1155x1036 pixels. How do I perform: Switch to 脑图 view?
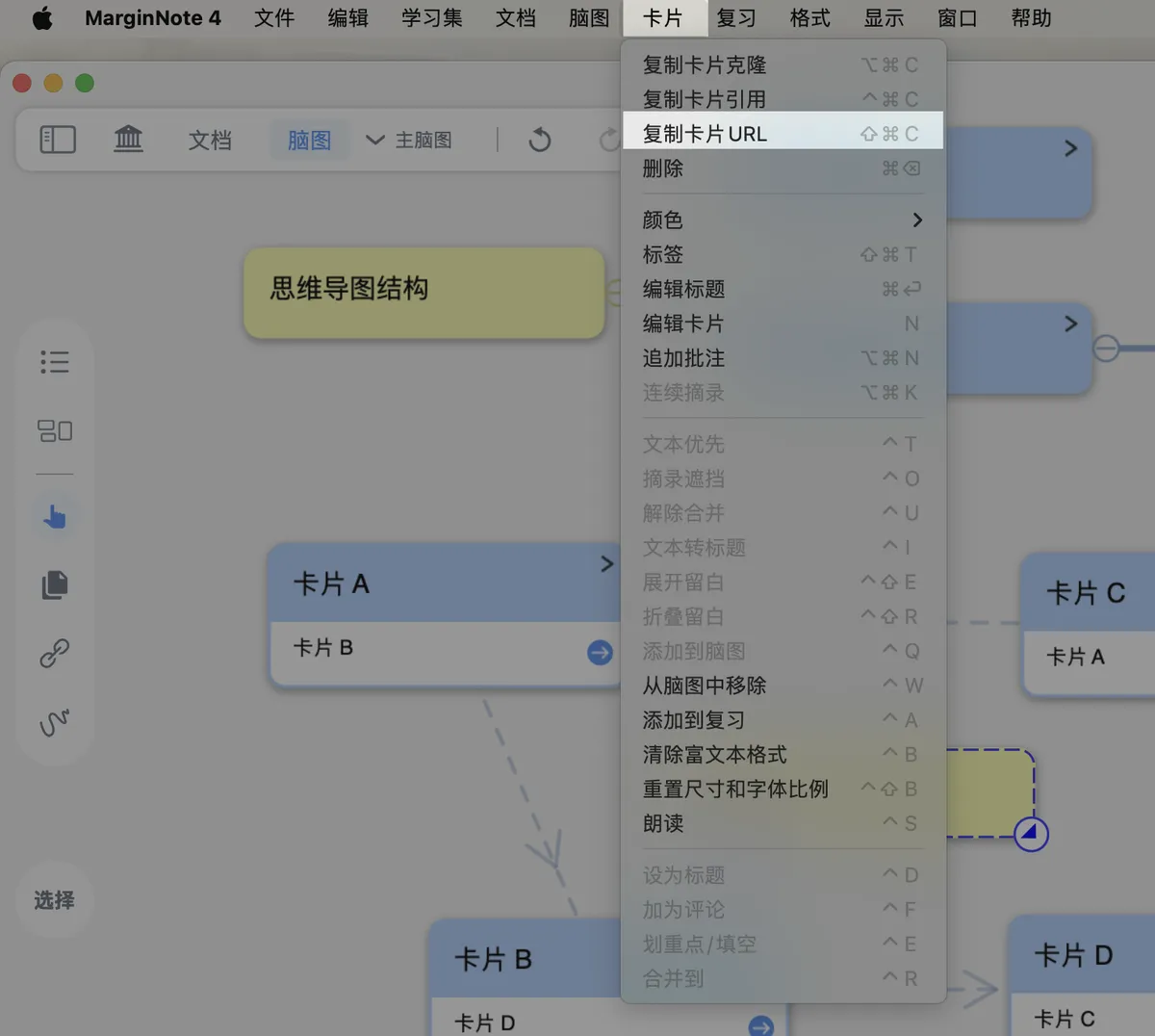pyautogui.click(x=309, y=140)
